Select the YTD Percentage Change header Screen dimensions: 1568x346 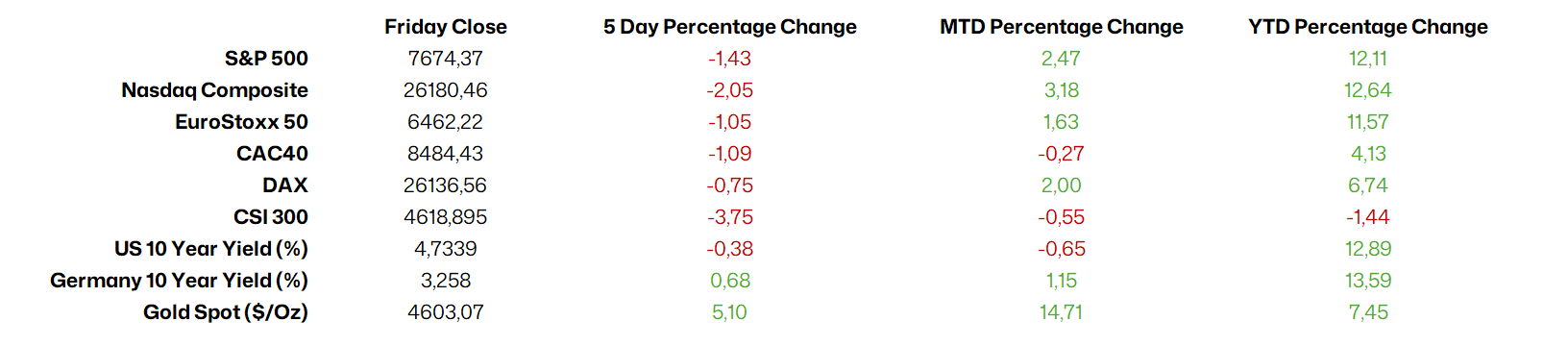pyautogui.click(x=1368, y=27)
